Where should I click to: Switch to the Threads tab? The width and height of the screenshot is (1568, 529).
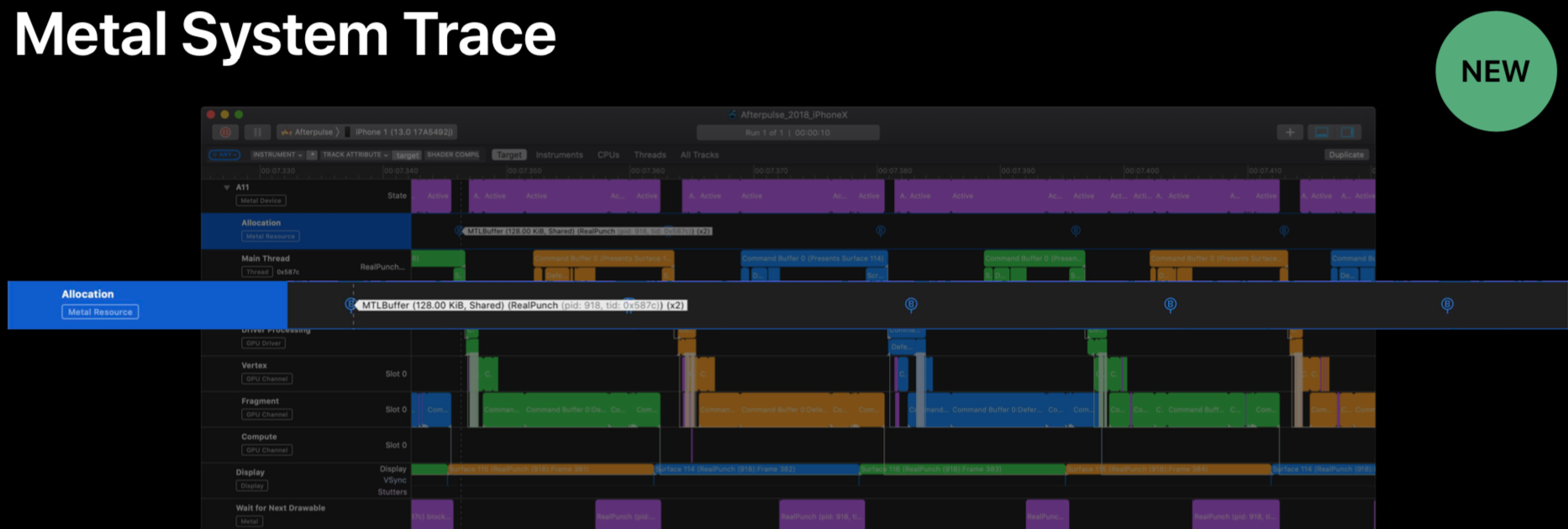pos(650,155)
